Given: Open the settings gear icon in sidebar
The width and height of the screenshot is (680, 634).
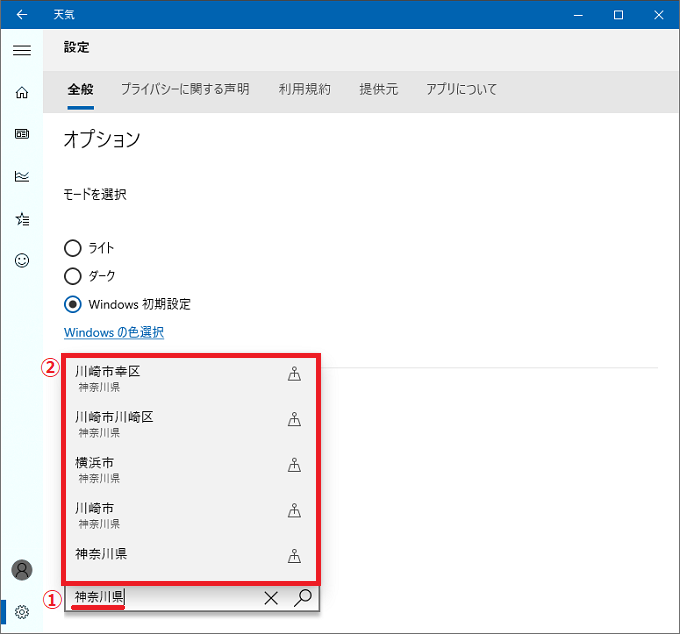Looking at the screenshot, I should click(x=22, y=612).
